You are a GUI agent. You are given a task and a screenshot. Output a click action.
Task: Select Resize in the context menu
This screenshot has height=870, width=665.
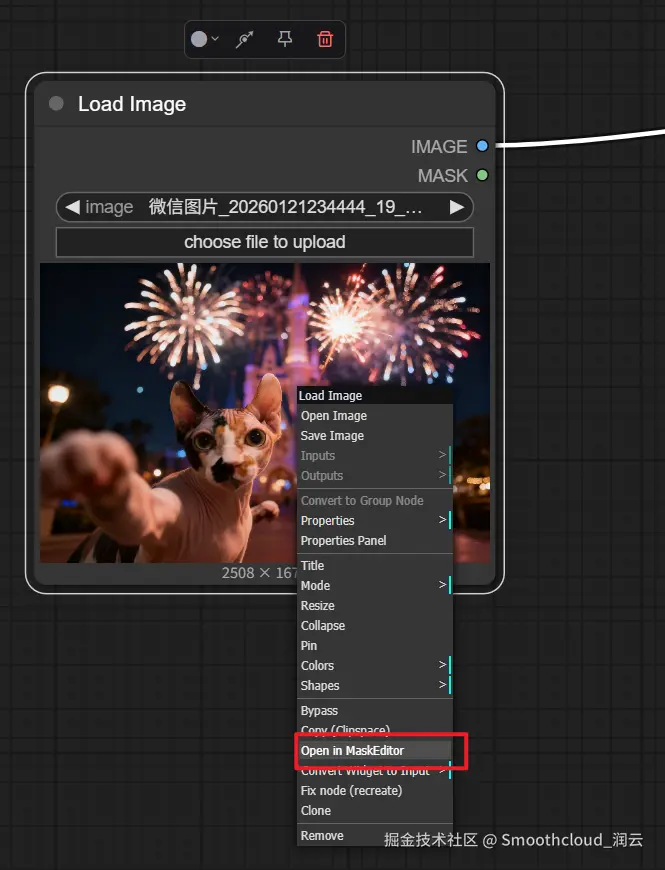click(x=375, y=605)
